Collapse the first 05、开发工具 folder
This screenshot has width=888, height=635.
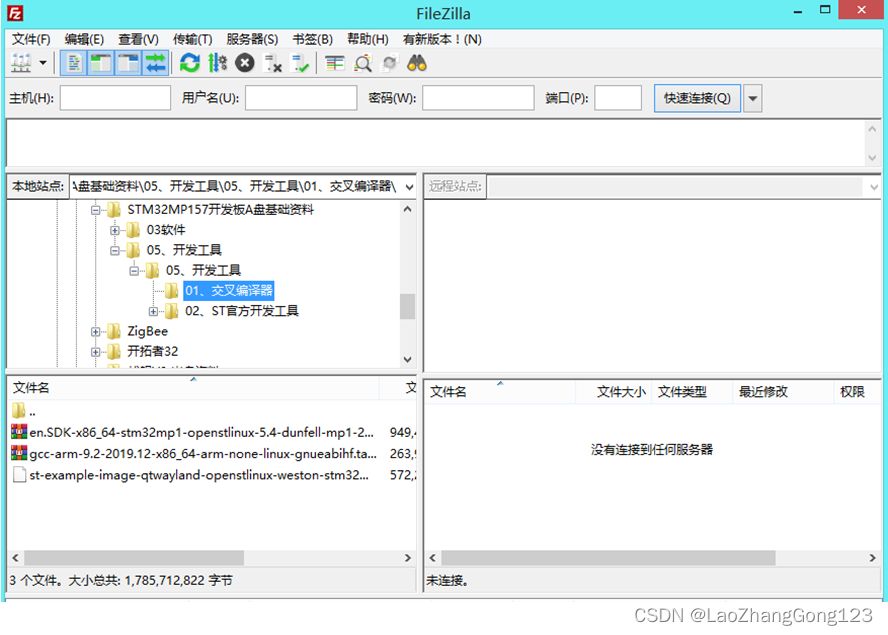114,250
